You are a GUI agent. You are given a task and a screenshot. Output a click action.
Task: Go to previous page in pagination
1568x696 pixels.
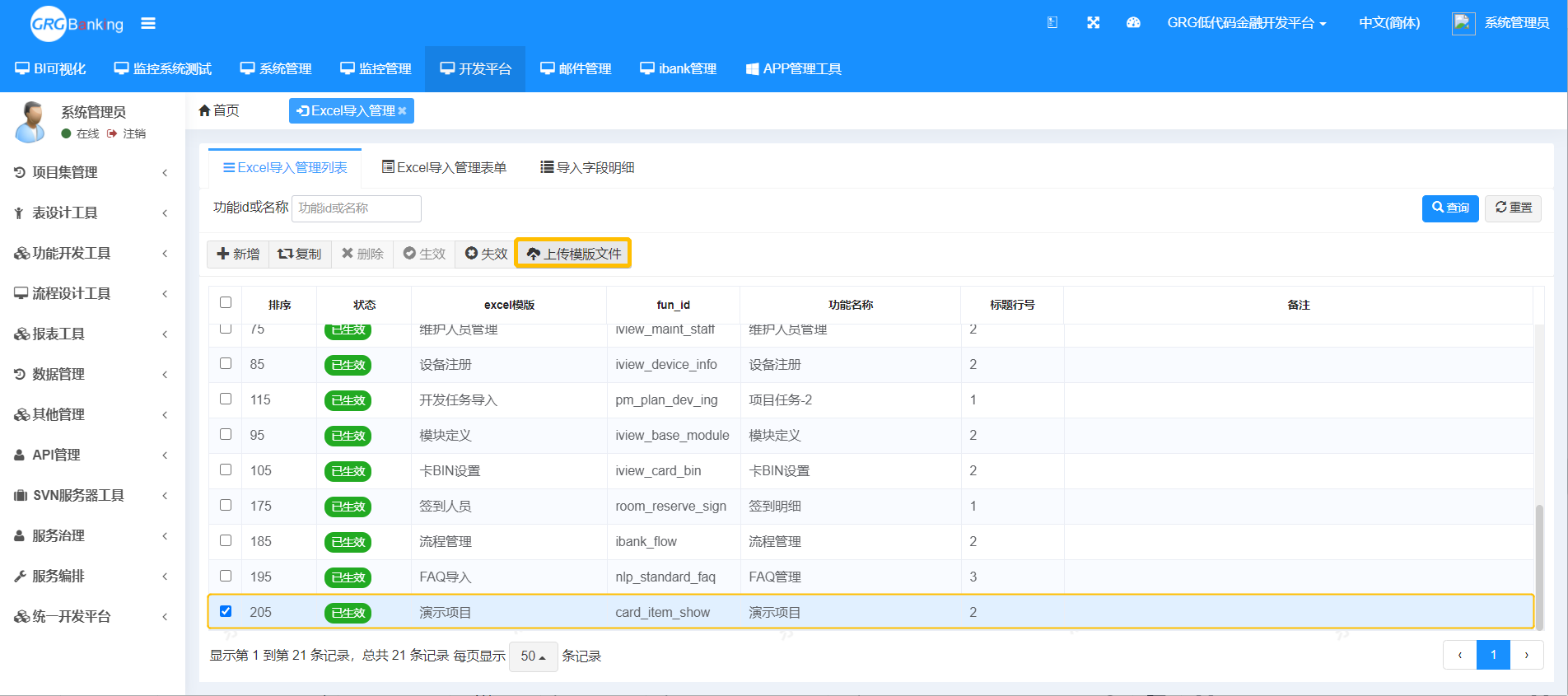pyautogui.click(x=1460, y=656)
